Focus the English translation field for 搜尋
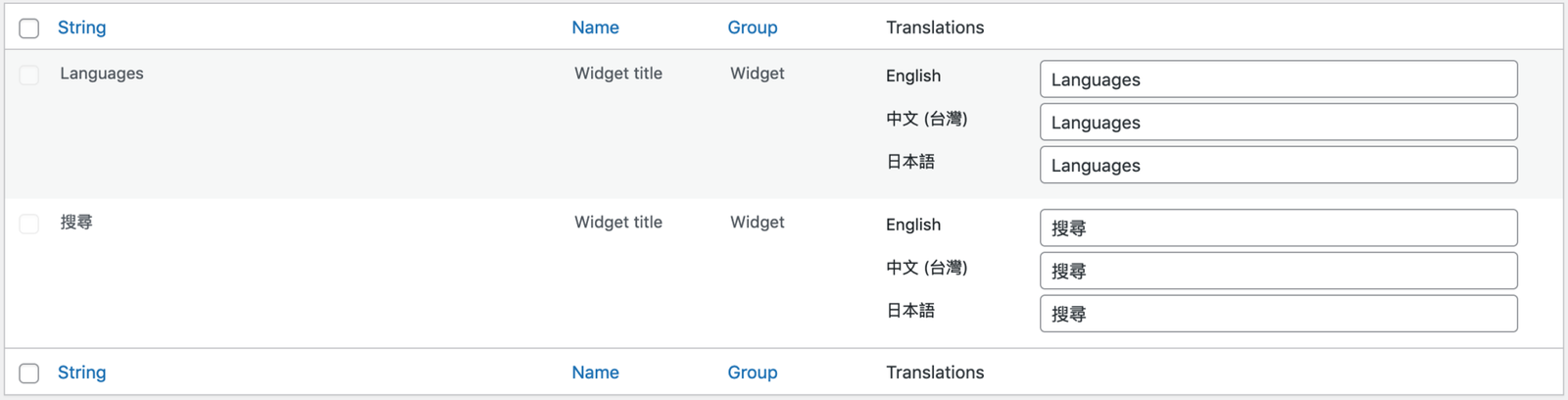1568x400 pixels. click(x=1278, y=228)
